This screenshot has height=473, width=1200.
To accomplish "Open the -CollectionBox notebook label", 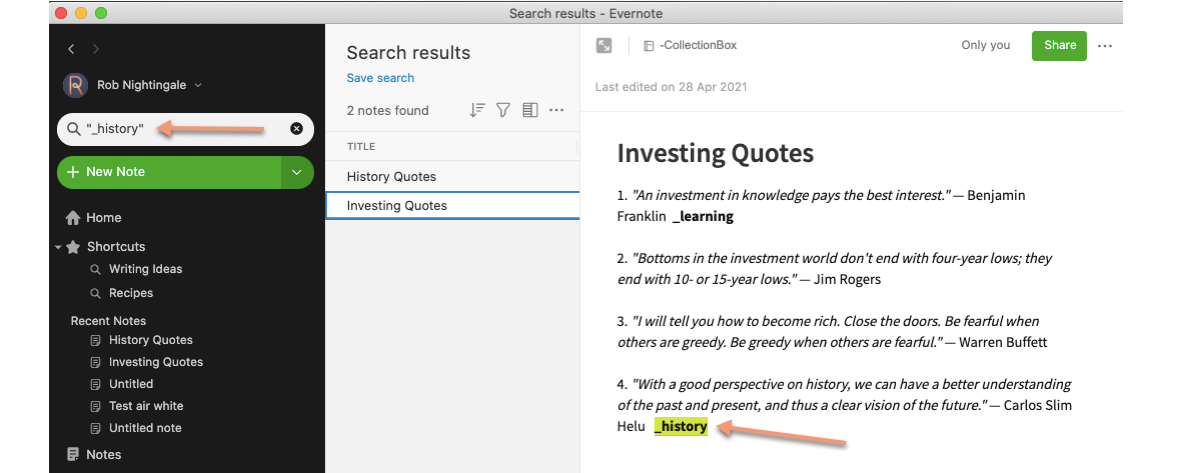I will 690,45.
